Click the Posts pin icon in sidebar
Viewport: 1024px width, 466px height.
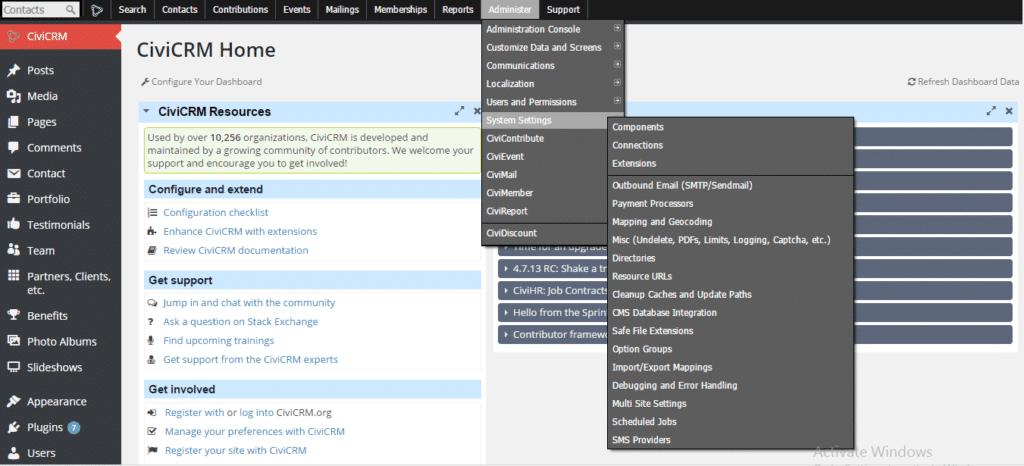coord(13,70)
